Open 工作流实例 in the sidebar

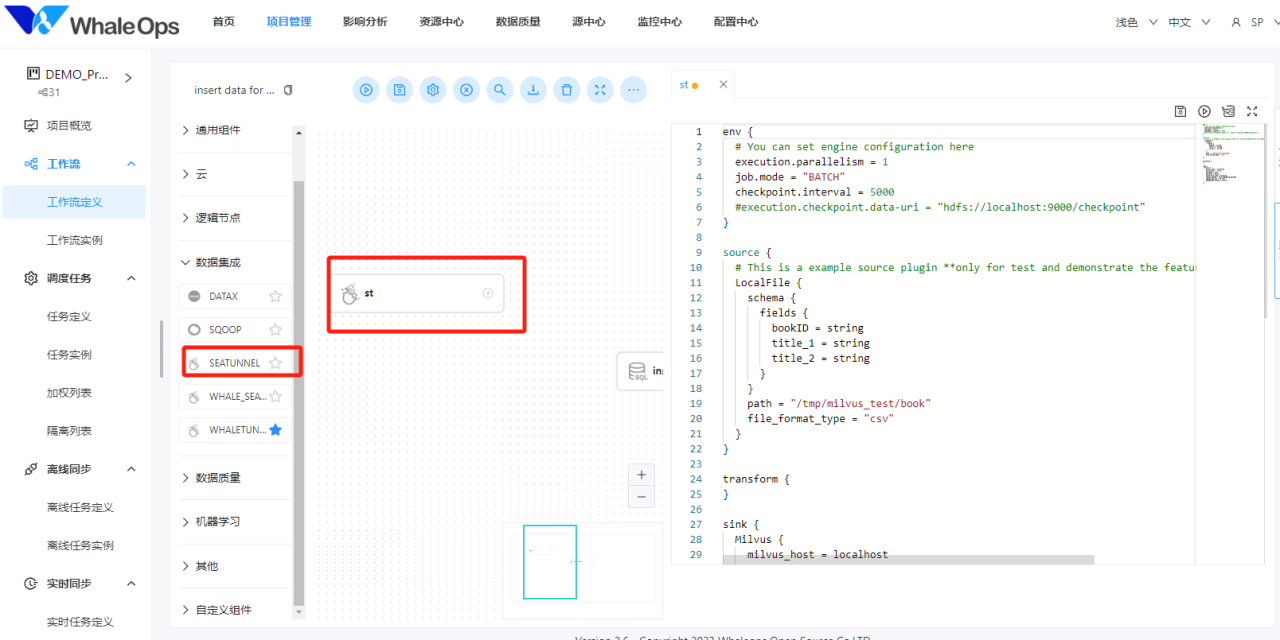click(75, 240)
